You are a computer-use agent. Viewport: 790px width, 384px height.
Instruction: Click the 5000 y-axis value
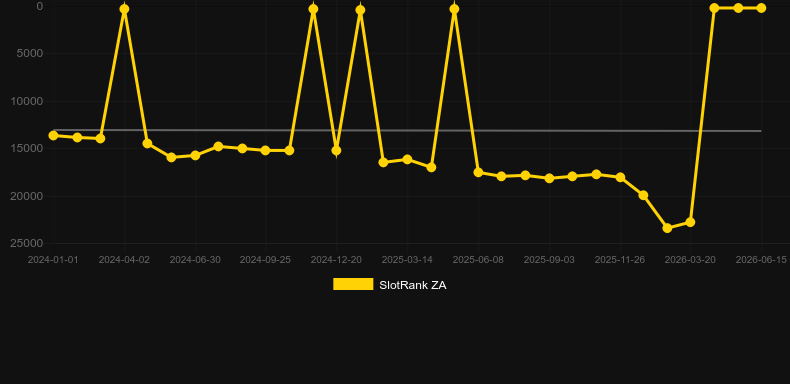tap(30, 53)
